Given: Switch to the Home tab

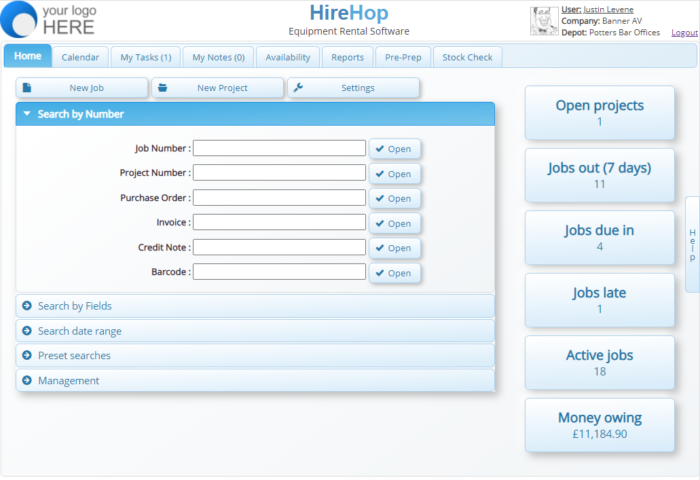Looking at the screenshot, I should coord(28,56).
